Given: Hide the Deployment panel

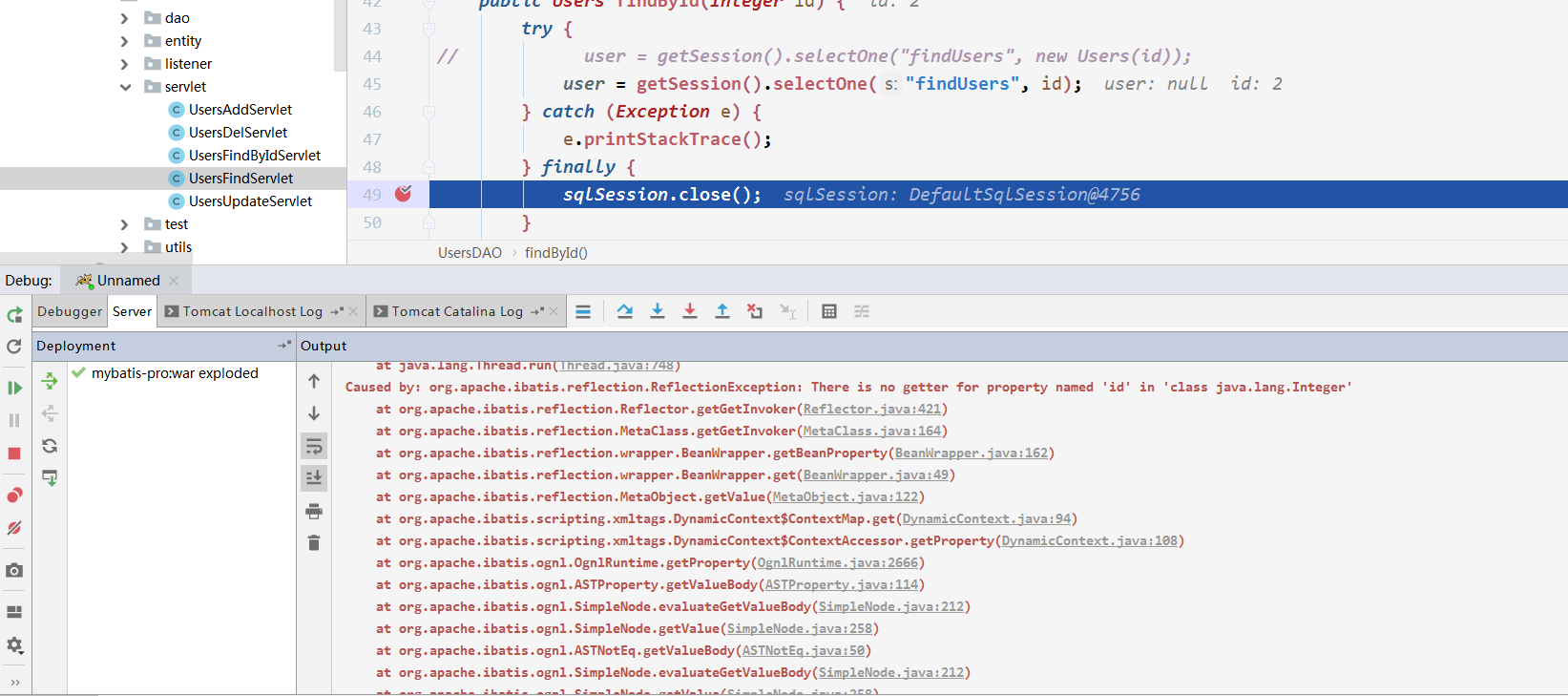Looking at the screenshot, I should 284,345.
